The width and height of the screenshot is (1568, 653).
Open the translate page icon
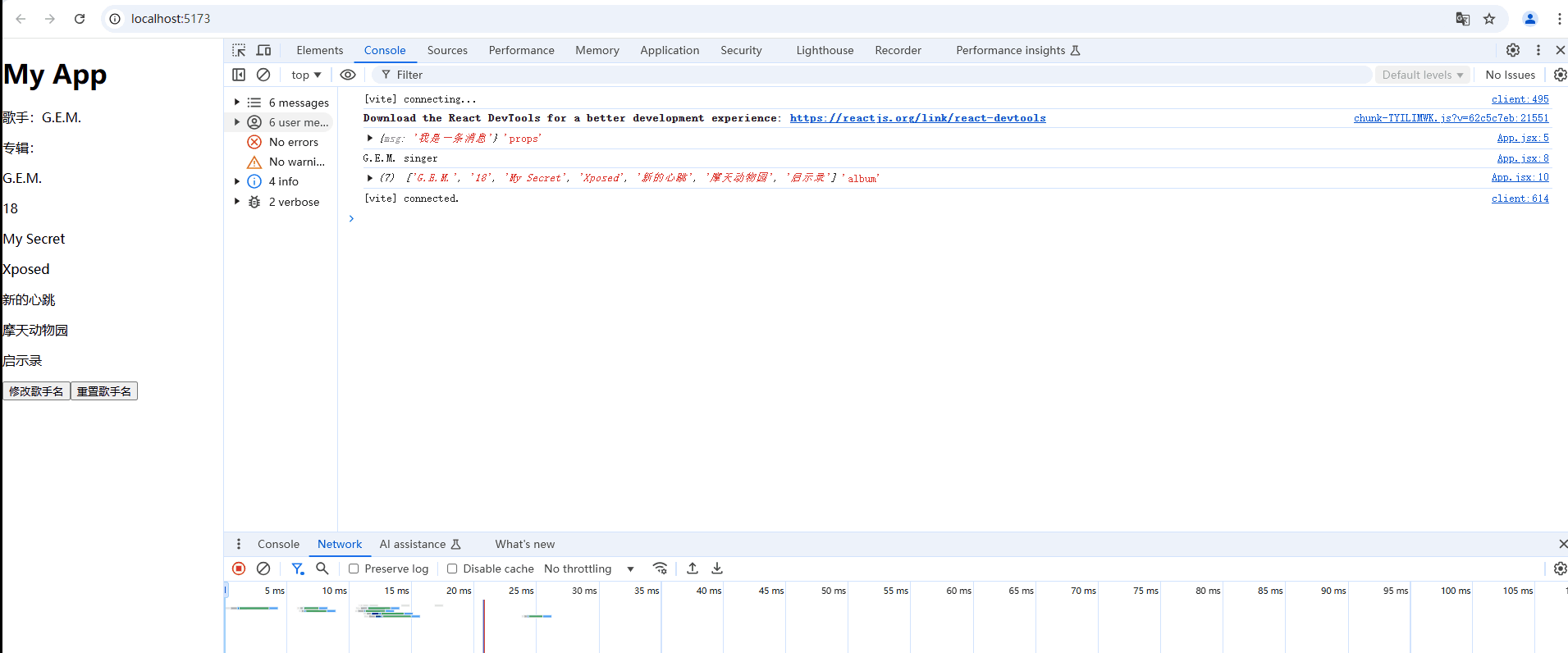pyautogui.click(x=1462, y=19)
